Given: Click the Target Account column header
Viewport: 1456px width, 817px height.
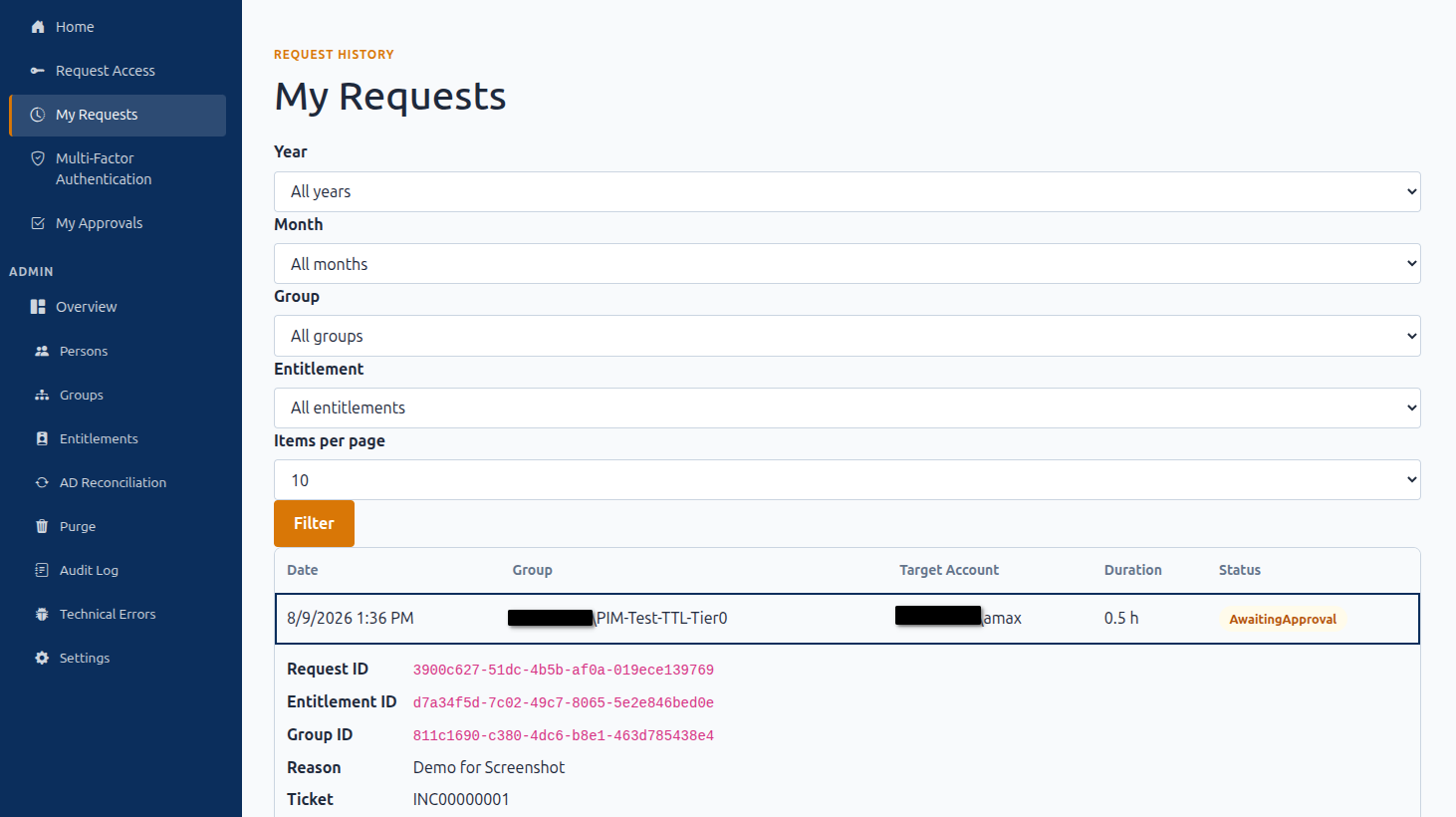Looking at the screenshot, I should 949,570.
